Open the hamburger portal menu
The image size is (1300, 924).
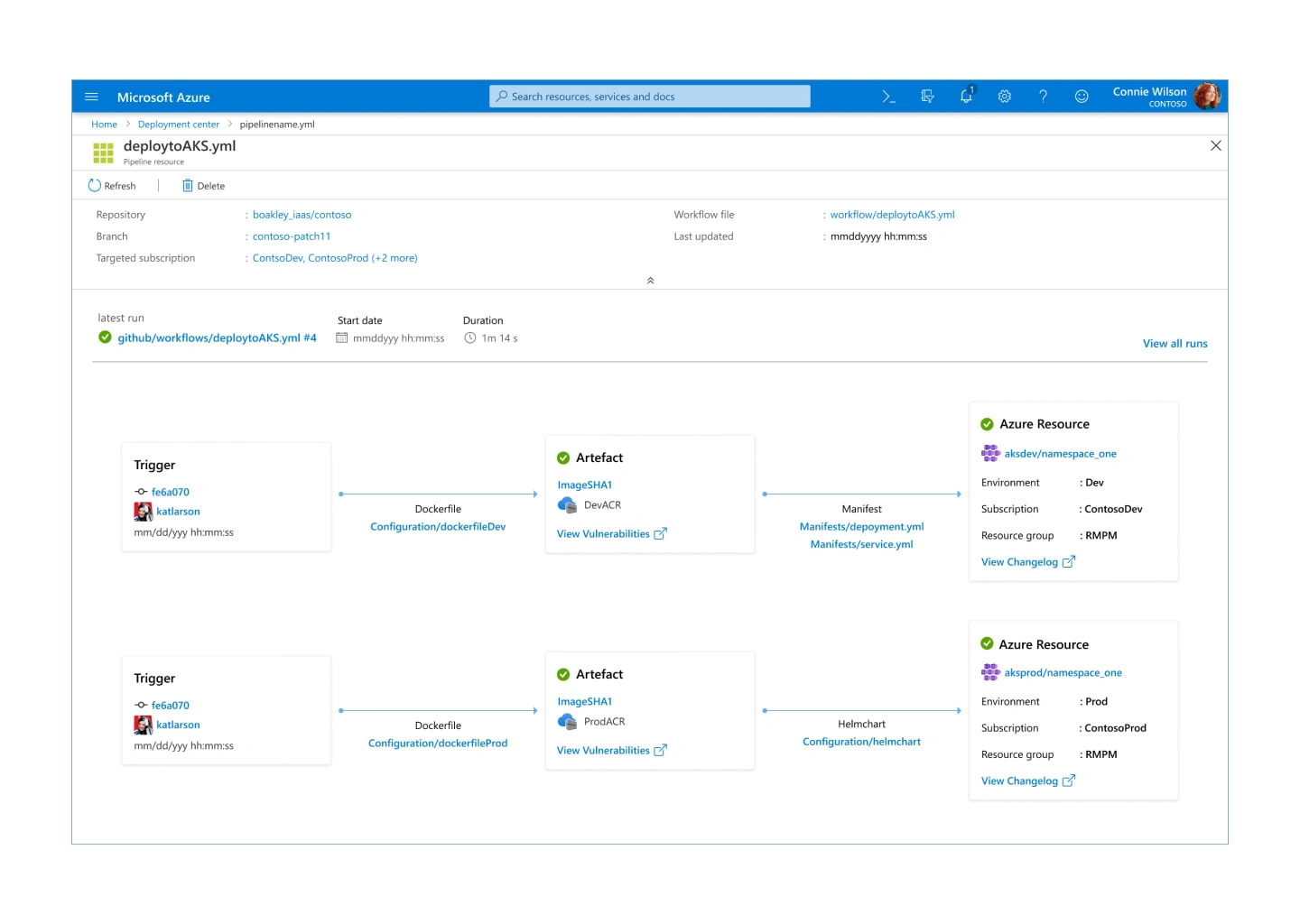coord(91,97)
